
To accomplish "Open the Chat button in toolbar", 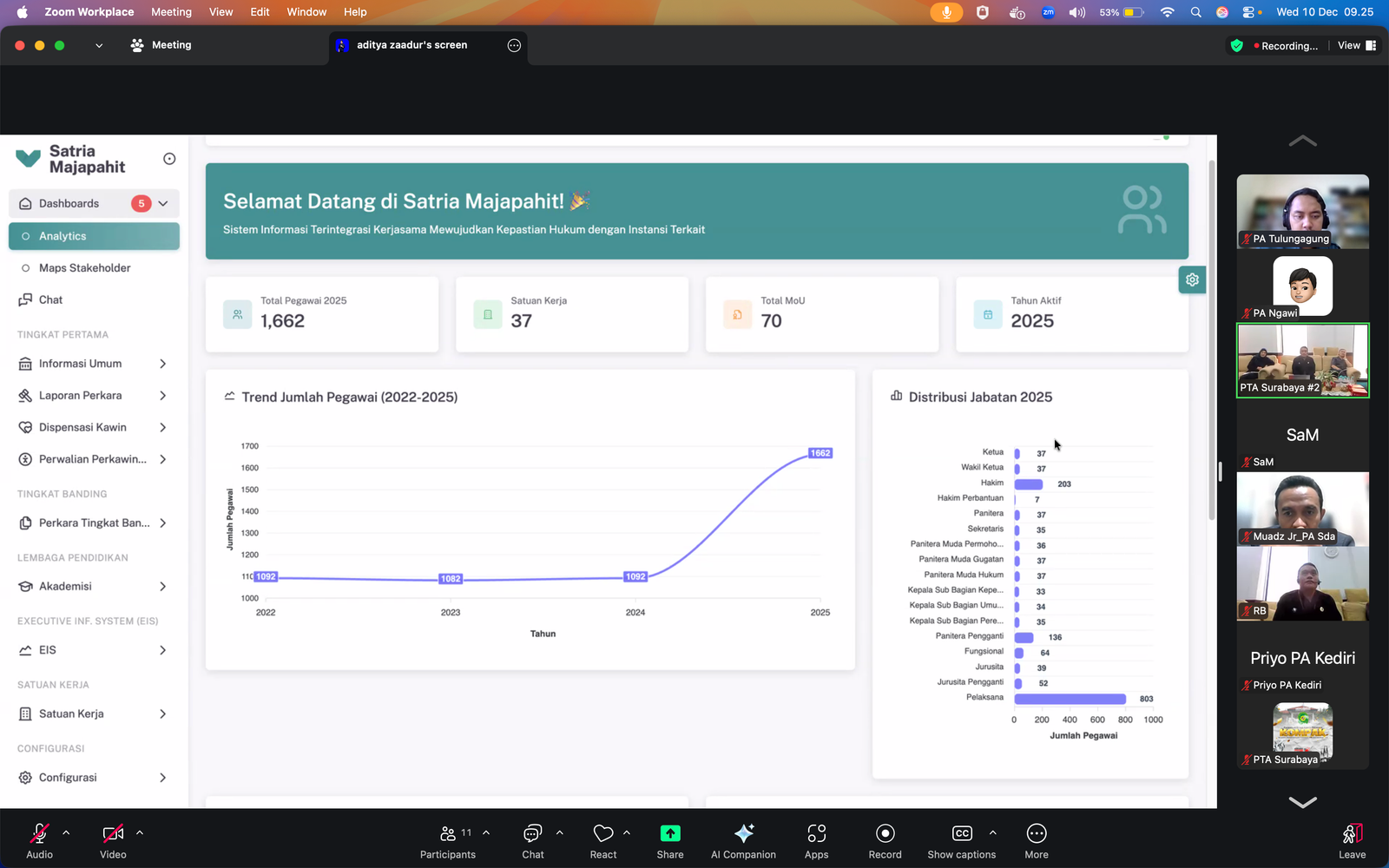I will click(x=532, y=834).
